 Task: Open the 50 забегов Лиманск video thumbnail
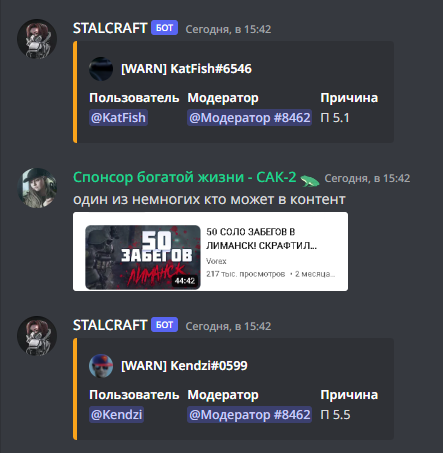pos(143,257)
